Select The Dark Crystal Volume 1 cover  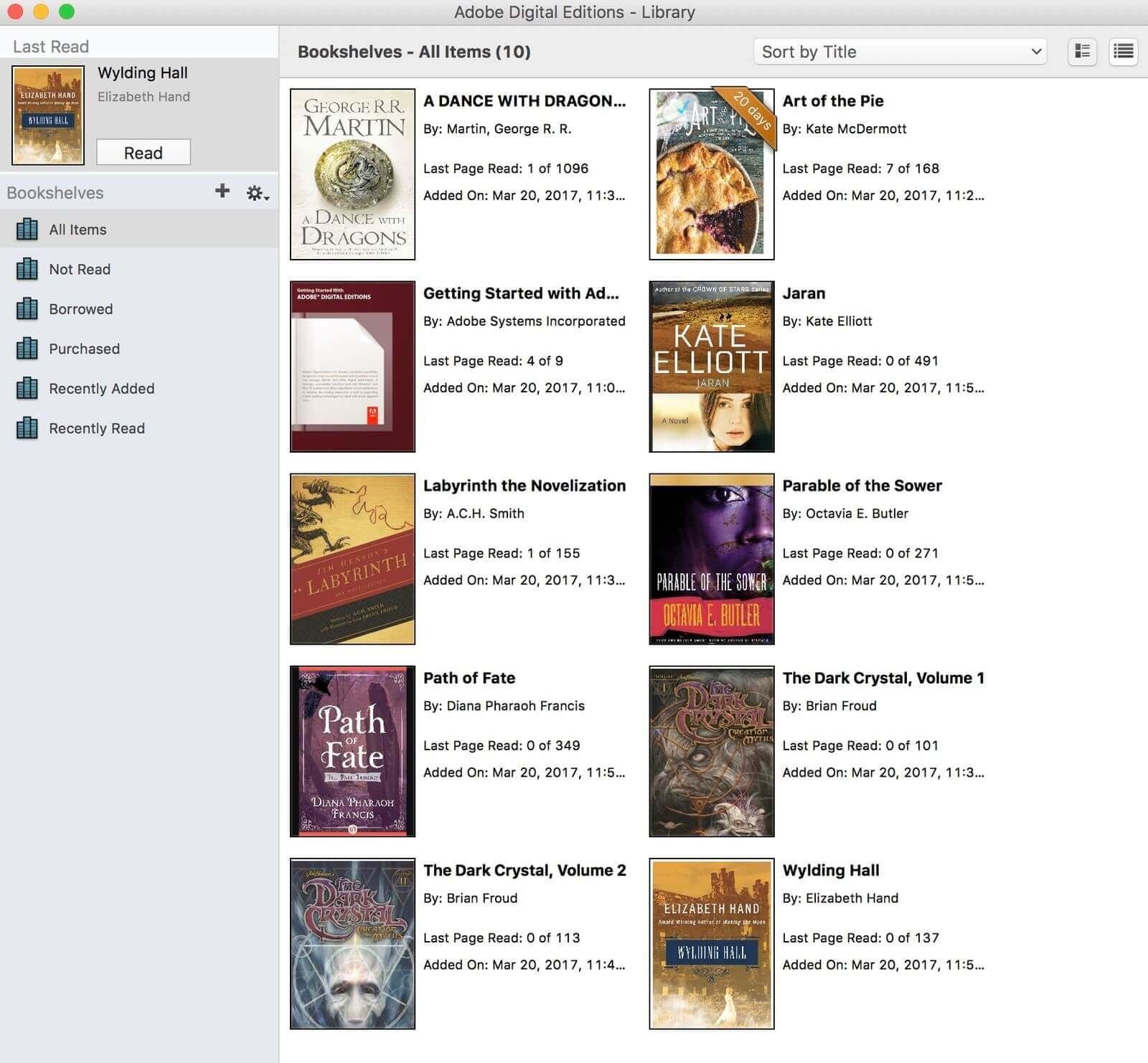(711, 751)
